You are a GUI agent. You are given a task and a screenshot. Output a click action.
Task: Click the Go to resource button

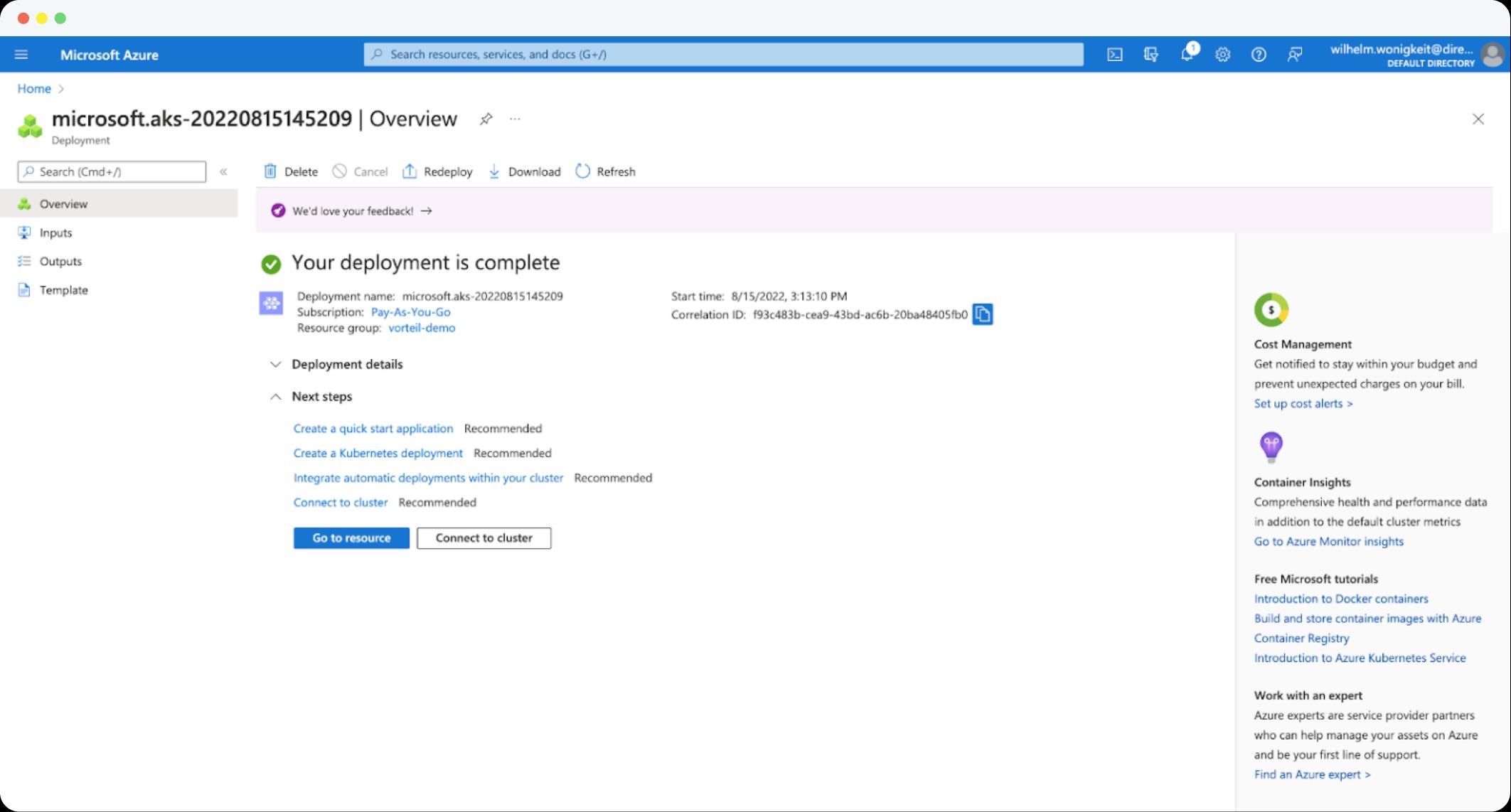point(351,538)
